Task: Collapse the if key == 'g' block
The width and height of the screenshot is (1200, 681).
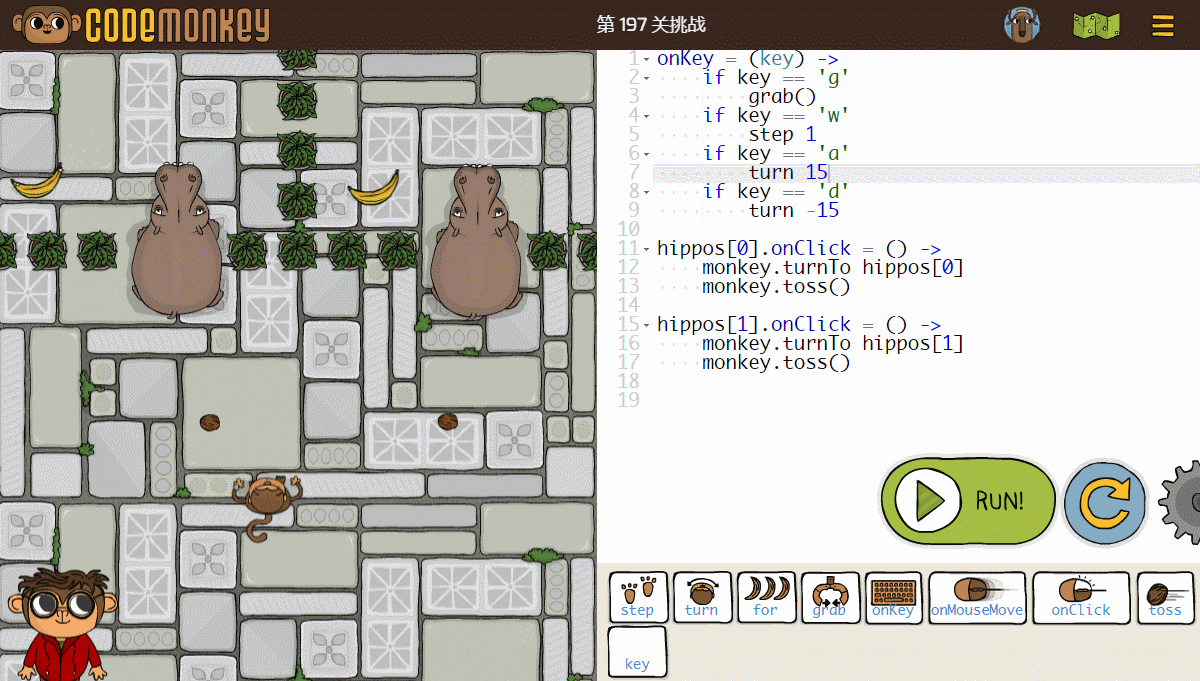Action: [647, 78]
